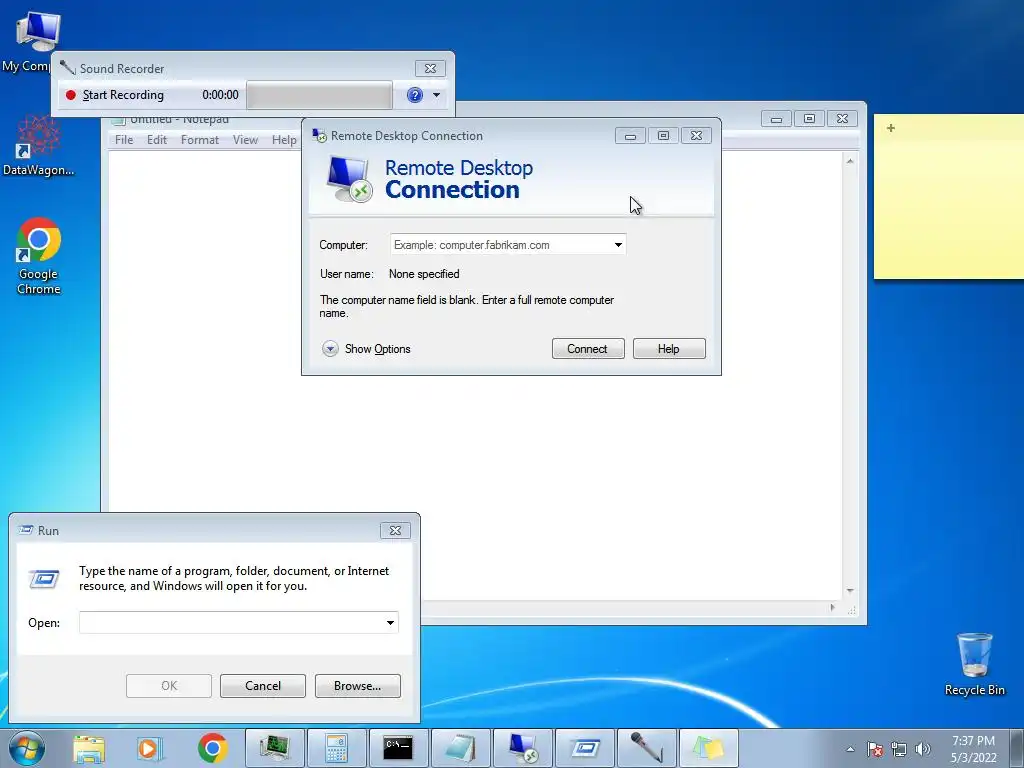Image resolution: width=1024 pixels, height=768 pixels.
Task: Open the network status tray icon
Action: 899,749
